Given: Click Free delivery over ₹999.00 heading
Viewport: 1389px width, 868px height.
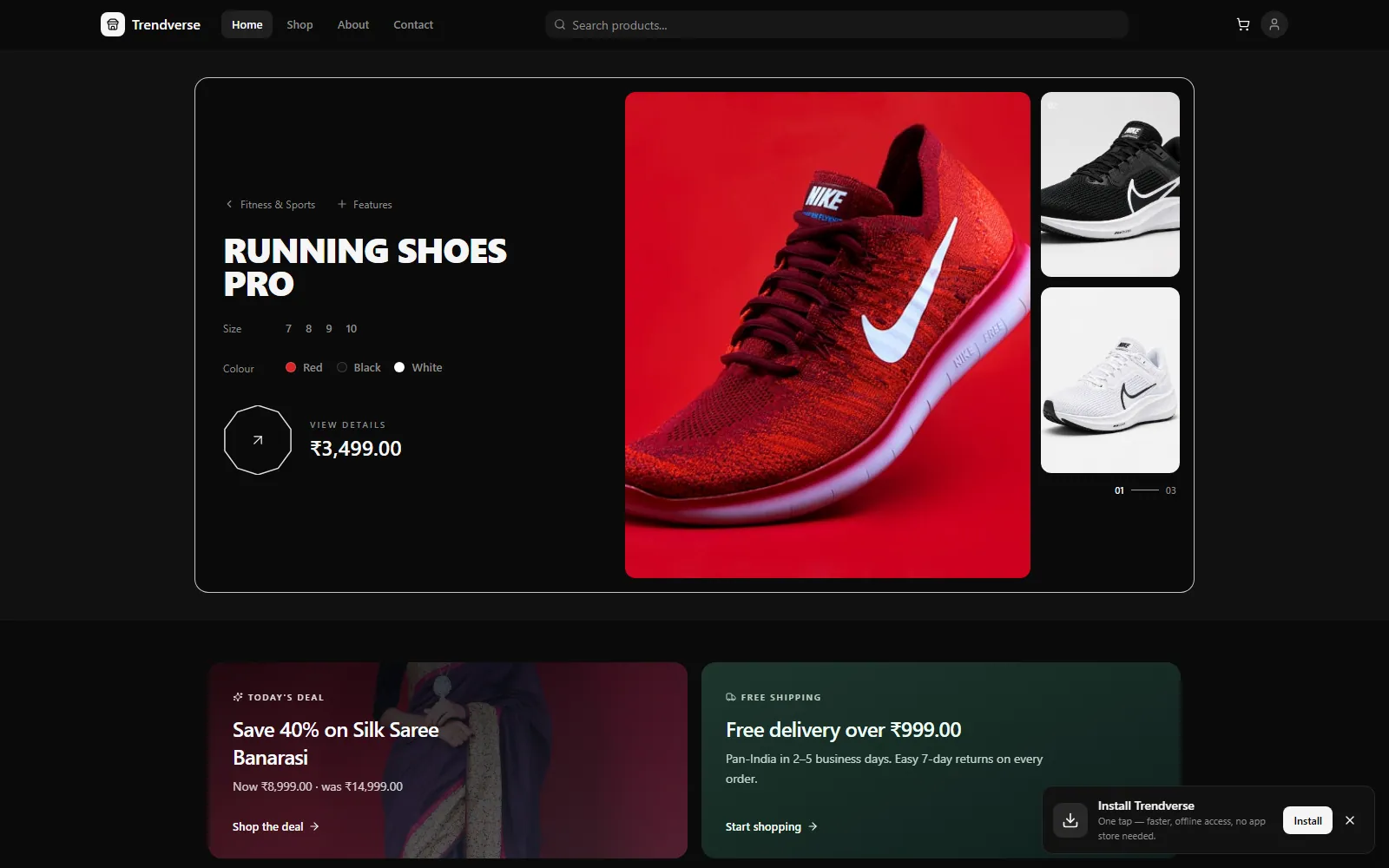Looking at the screenshot, I should click(x=843, y=730).
